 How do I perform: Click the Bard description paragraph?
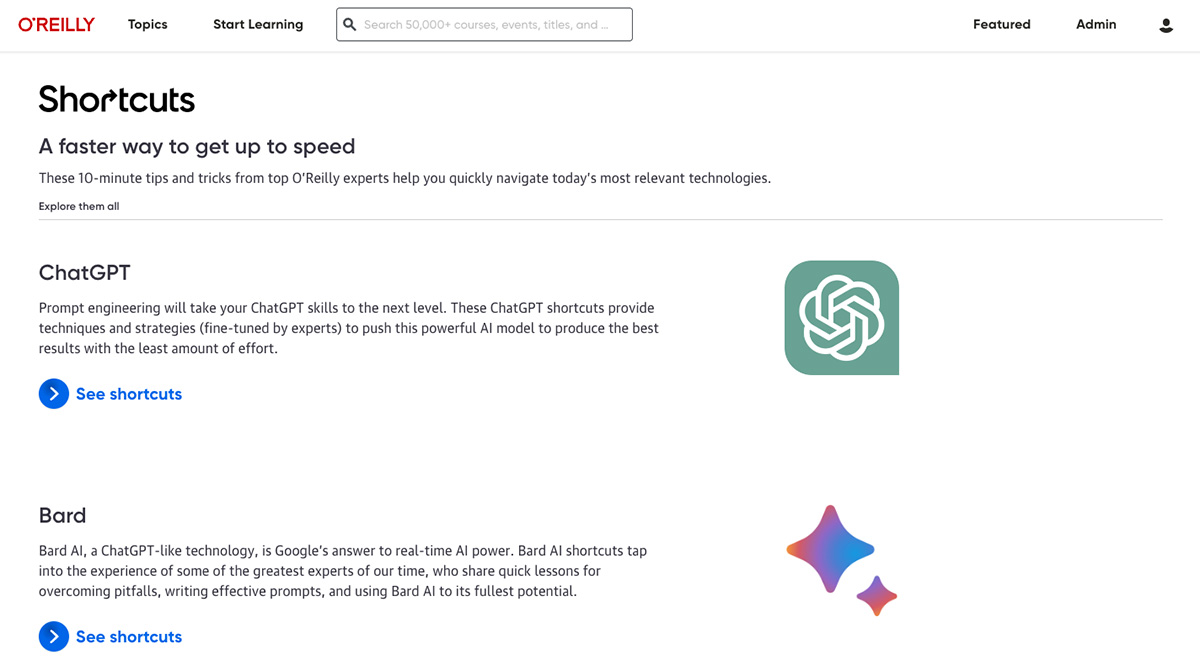(x=345, y=571)
